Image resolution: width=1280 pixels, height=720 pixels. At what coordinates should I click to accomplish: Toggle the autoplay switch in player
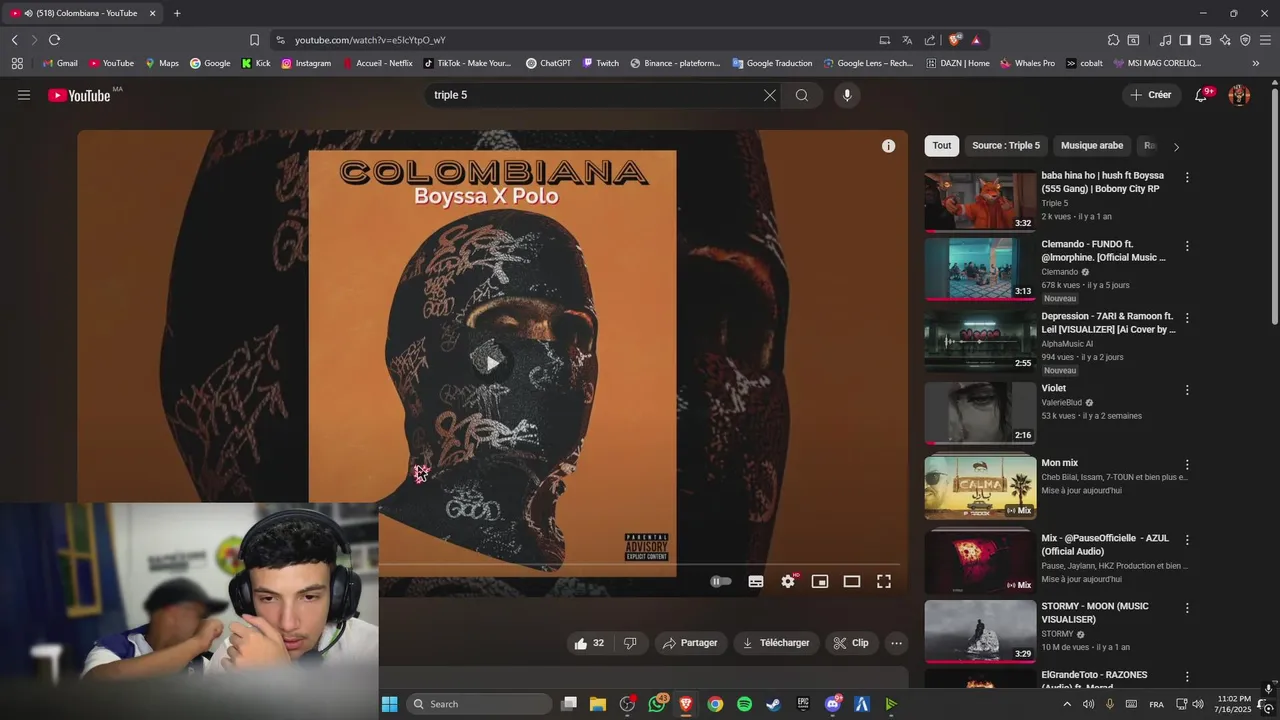[x=721, y=581]
